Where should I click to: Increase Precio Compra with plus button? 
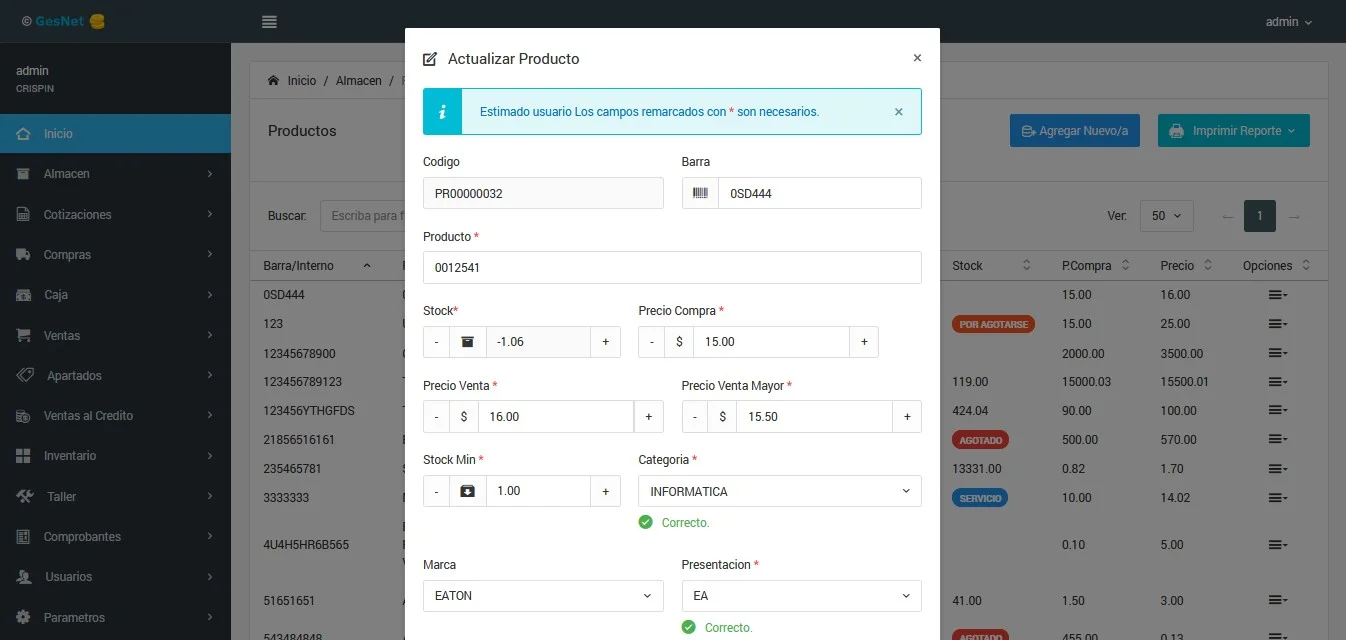point(864,342)
